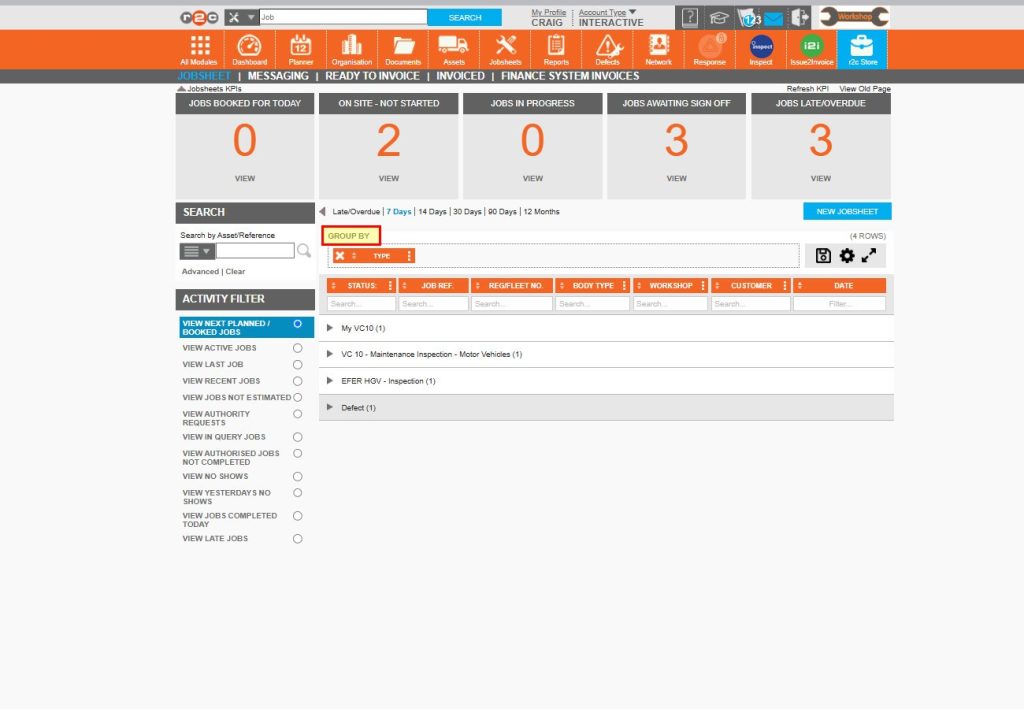
Task: Open the All Modules dropdown
Action: [x=198, y=49]
